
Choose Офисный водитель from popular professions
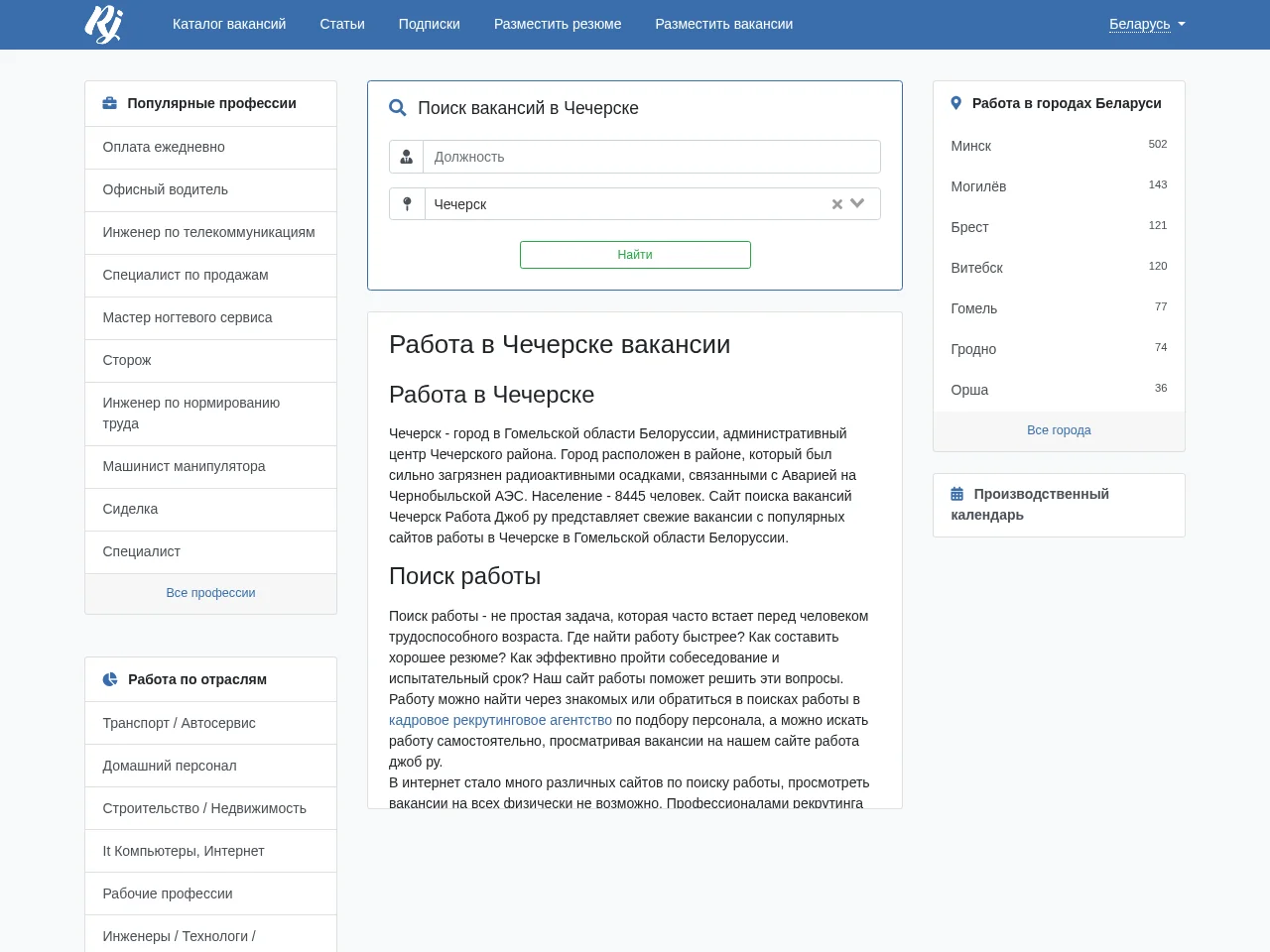point(210,189)
